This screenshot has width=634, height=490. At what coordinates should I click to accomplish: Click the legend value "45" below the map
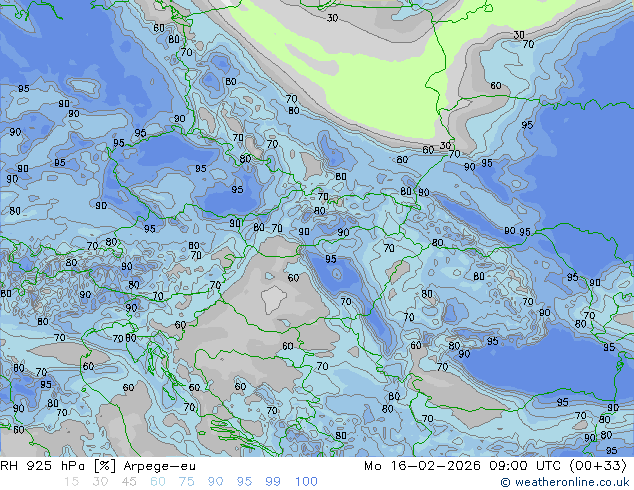tap(129, 482)
